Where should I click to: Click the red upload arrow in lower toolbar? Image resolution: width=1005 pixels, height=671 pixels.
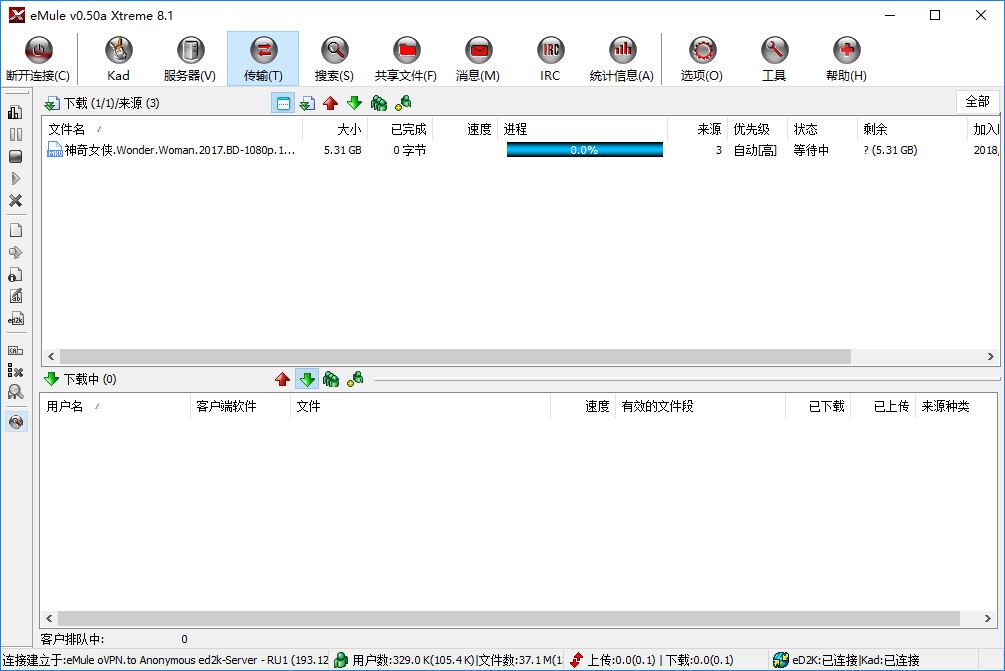[x=282, y=379]
